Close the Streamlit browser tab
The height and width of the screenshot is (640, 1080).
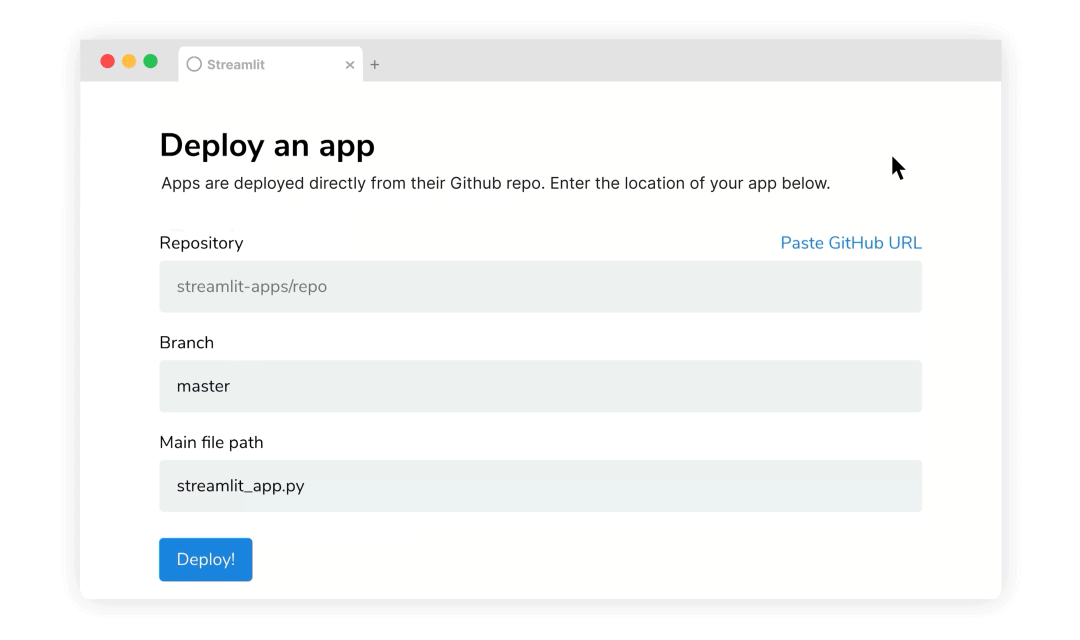350,65
